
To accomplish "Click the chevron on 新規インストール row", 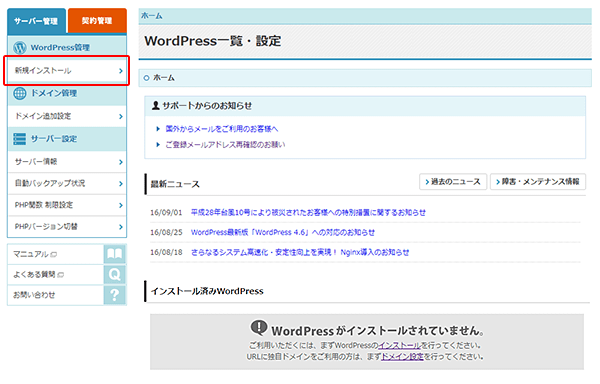I will [121, 71].
